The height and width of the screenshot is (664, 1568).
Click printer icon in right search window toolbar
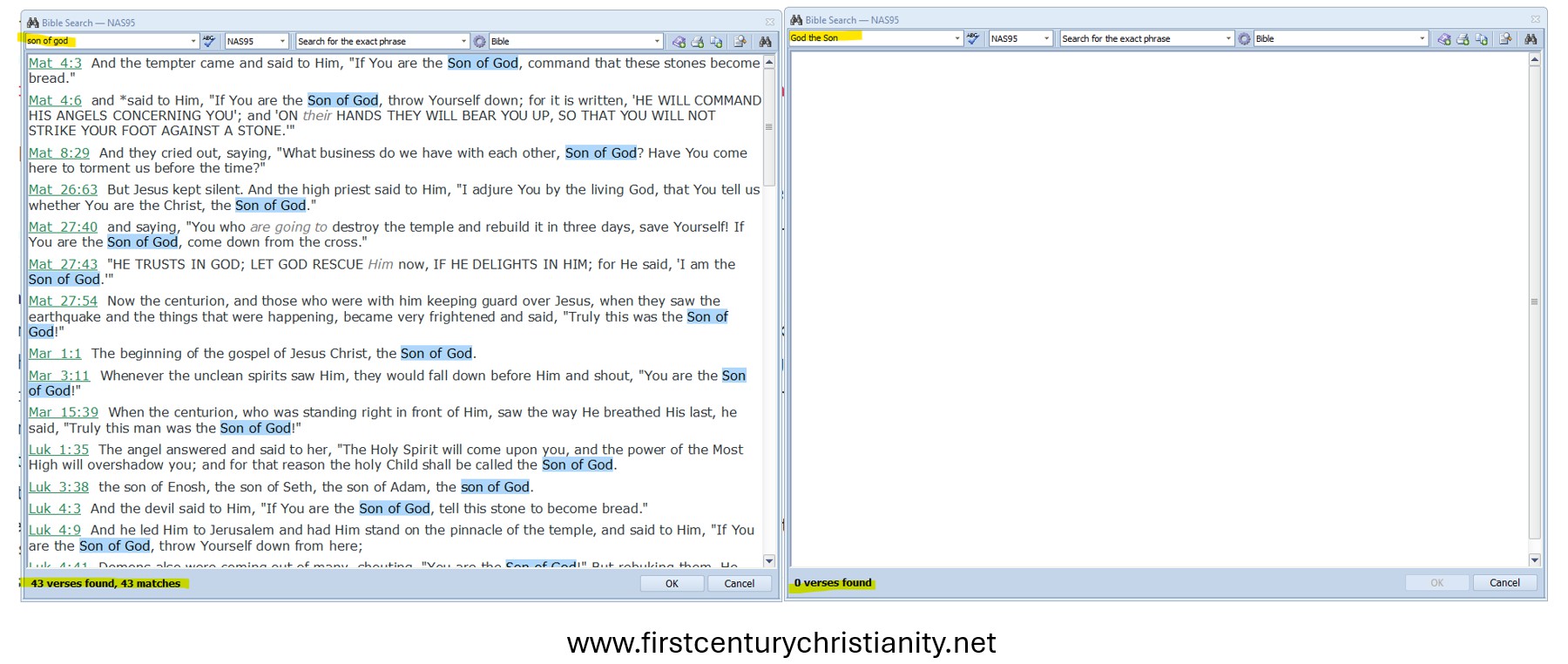1463,39
